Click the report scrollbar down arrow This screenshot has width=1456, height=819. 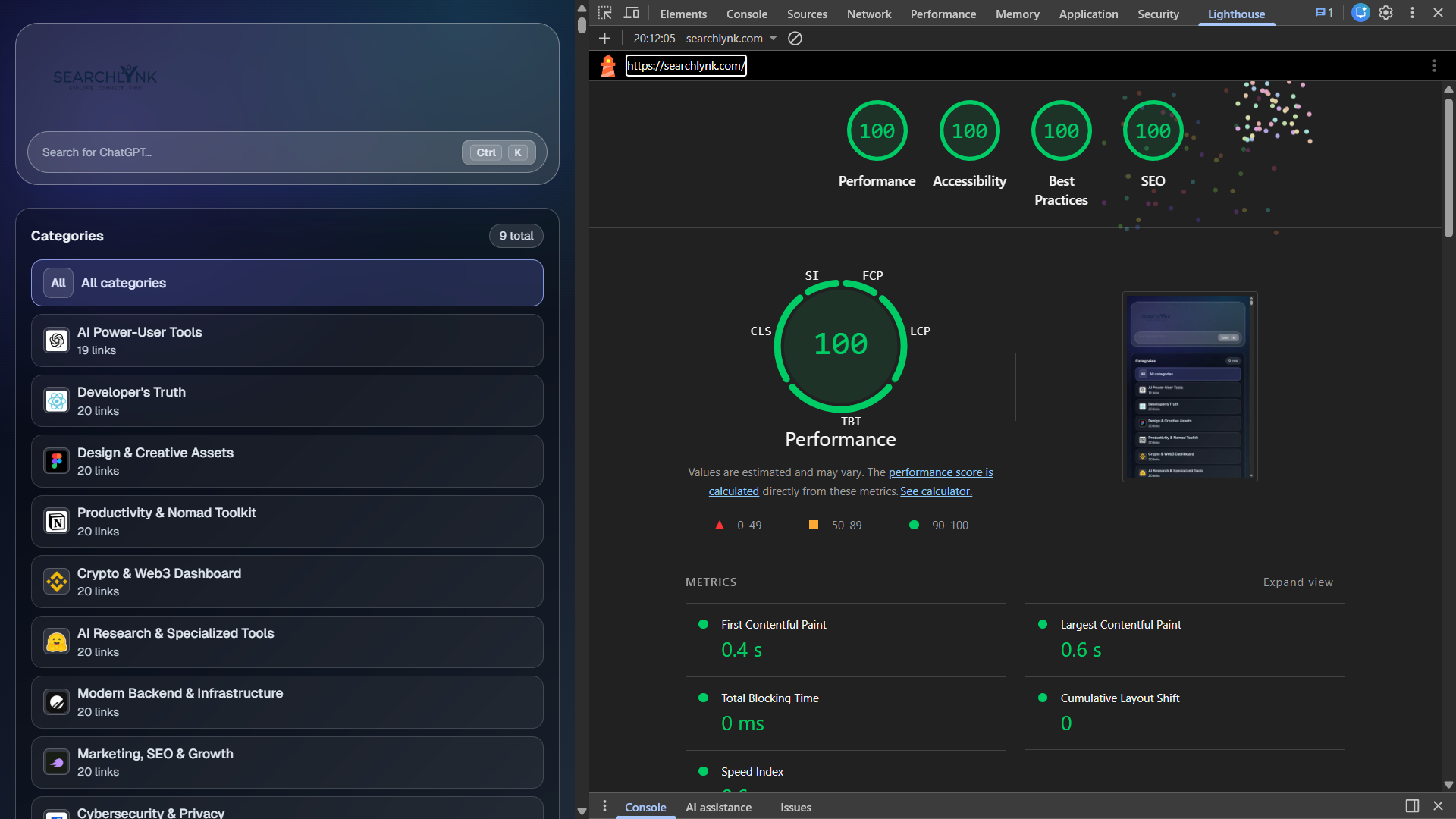[x=1448, y=785]
